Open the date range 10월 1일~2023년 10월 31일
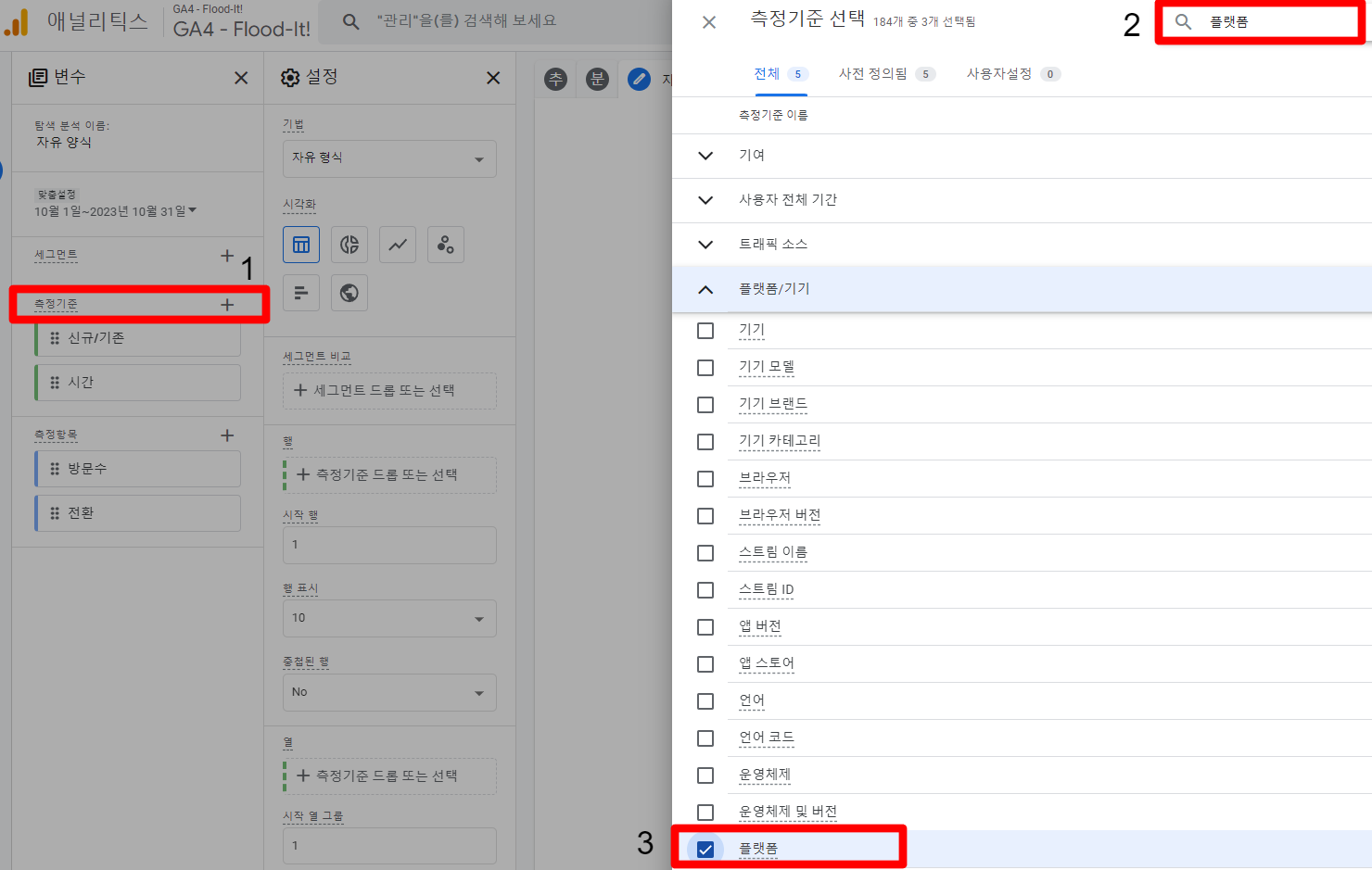The height and width of the screenshot is (870, 1372). pyautogui.click(x=116, y=211)
